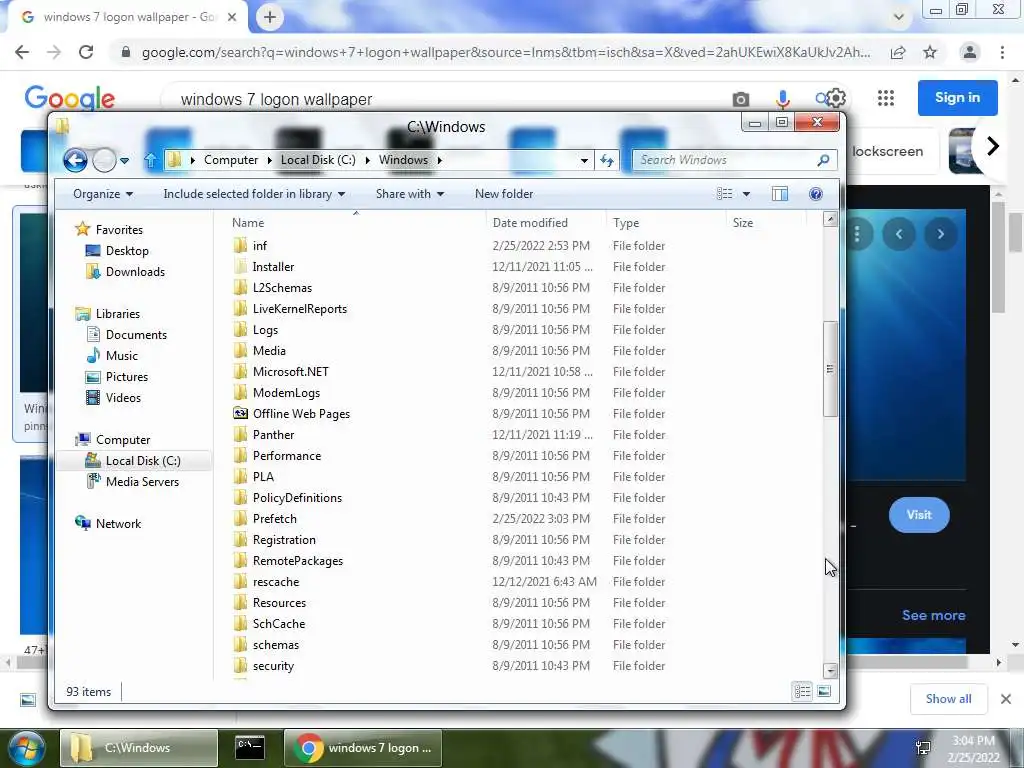
Task: Click Google voice search microphone
Action: [x=782, y=99]
